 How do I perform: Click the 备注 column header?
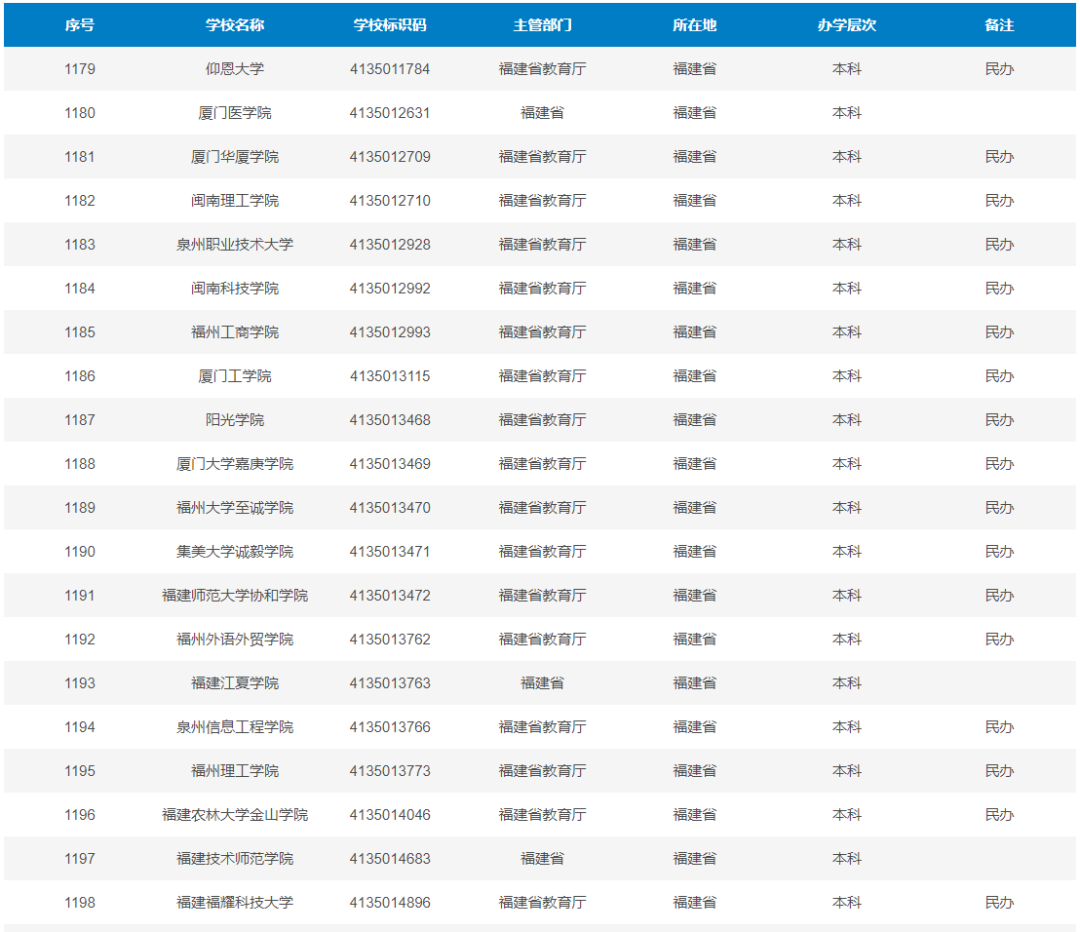pos(1000,26)
